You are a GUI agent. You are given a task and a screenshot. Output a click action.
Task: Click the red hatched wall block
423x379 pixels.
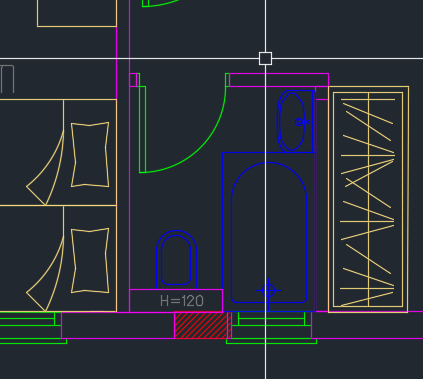coord(203,325)
